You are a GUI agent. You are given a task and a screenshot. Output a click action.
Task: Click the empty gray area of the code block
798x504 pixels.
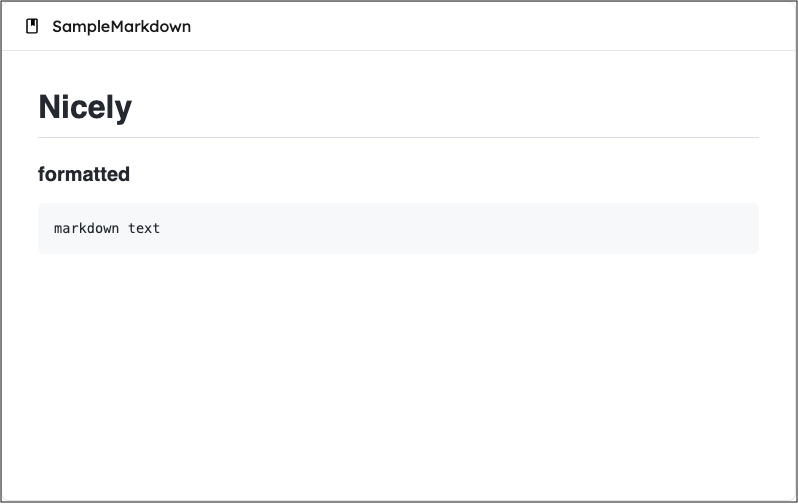click(450, 228)
